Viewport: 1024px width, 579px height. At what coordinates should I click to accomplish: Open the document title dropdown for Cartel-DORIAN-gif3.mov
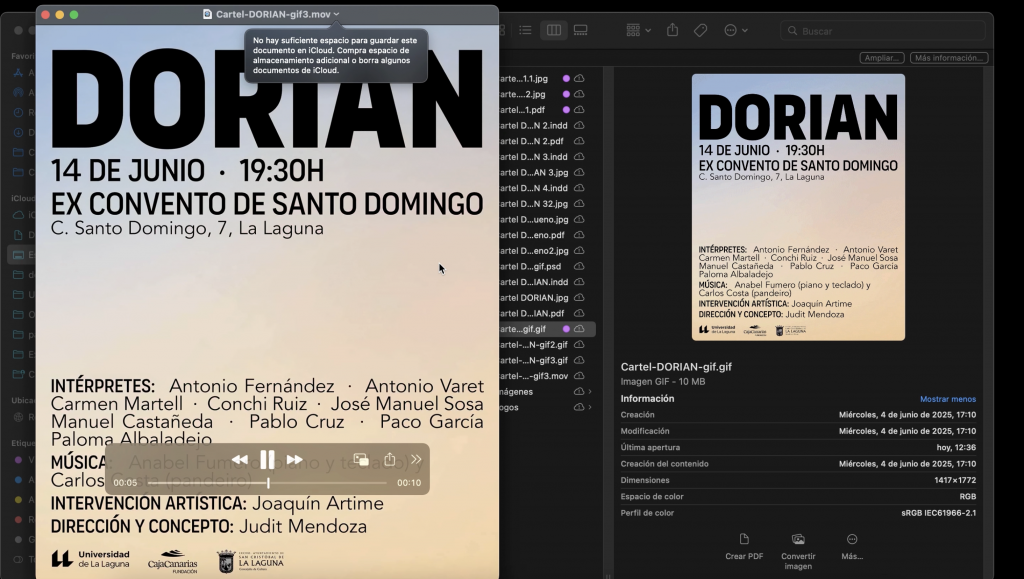click(337, 14)
